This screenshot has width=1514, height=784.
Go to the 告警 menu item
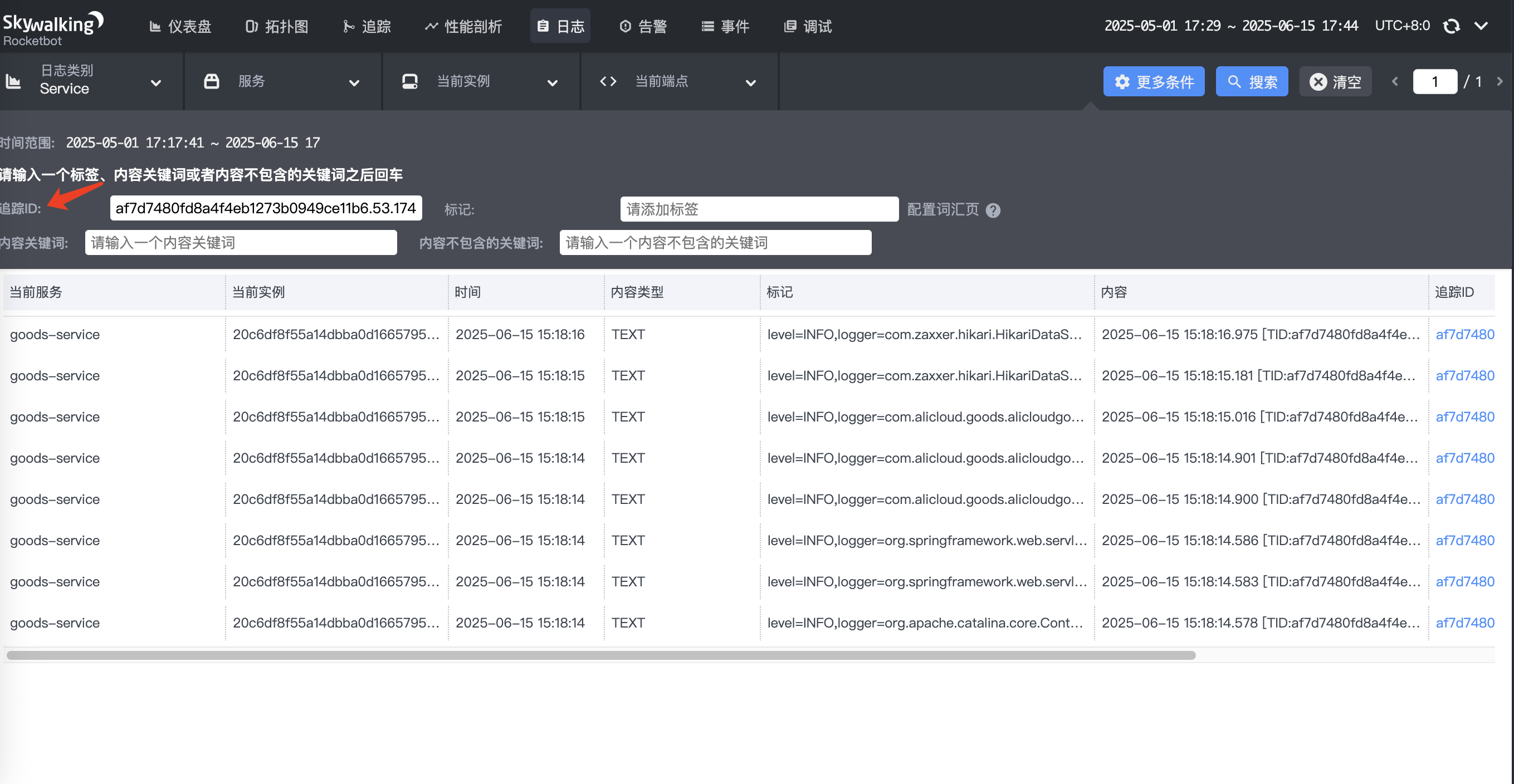[643, 26]
